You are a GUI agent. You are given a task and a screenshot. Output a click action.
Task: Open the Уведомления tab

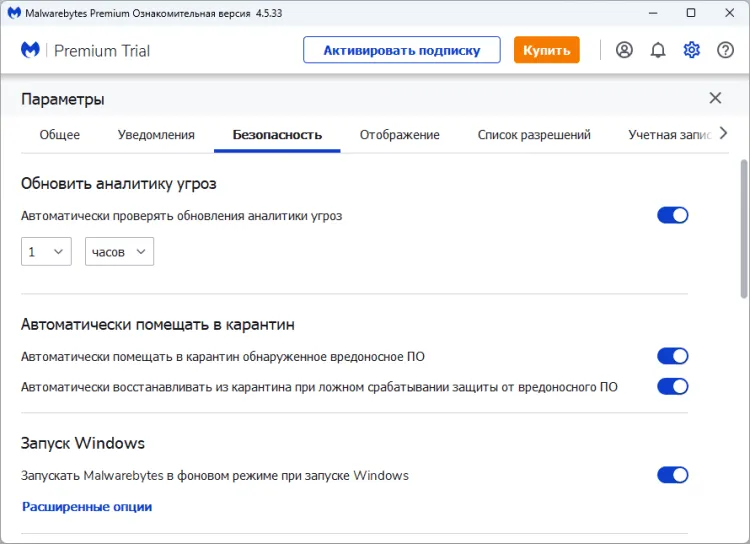(156, 135)
